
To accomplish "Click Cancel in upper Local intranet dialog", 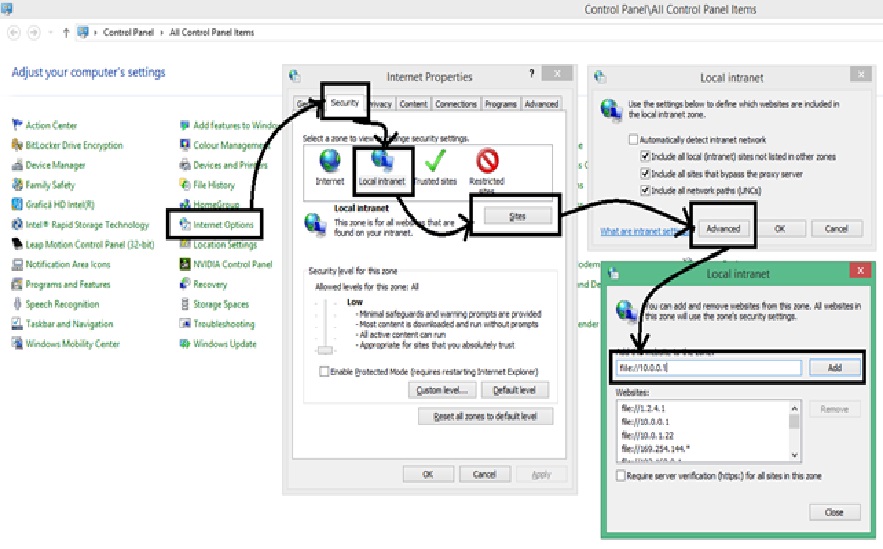I will tap(837, 229).
